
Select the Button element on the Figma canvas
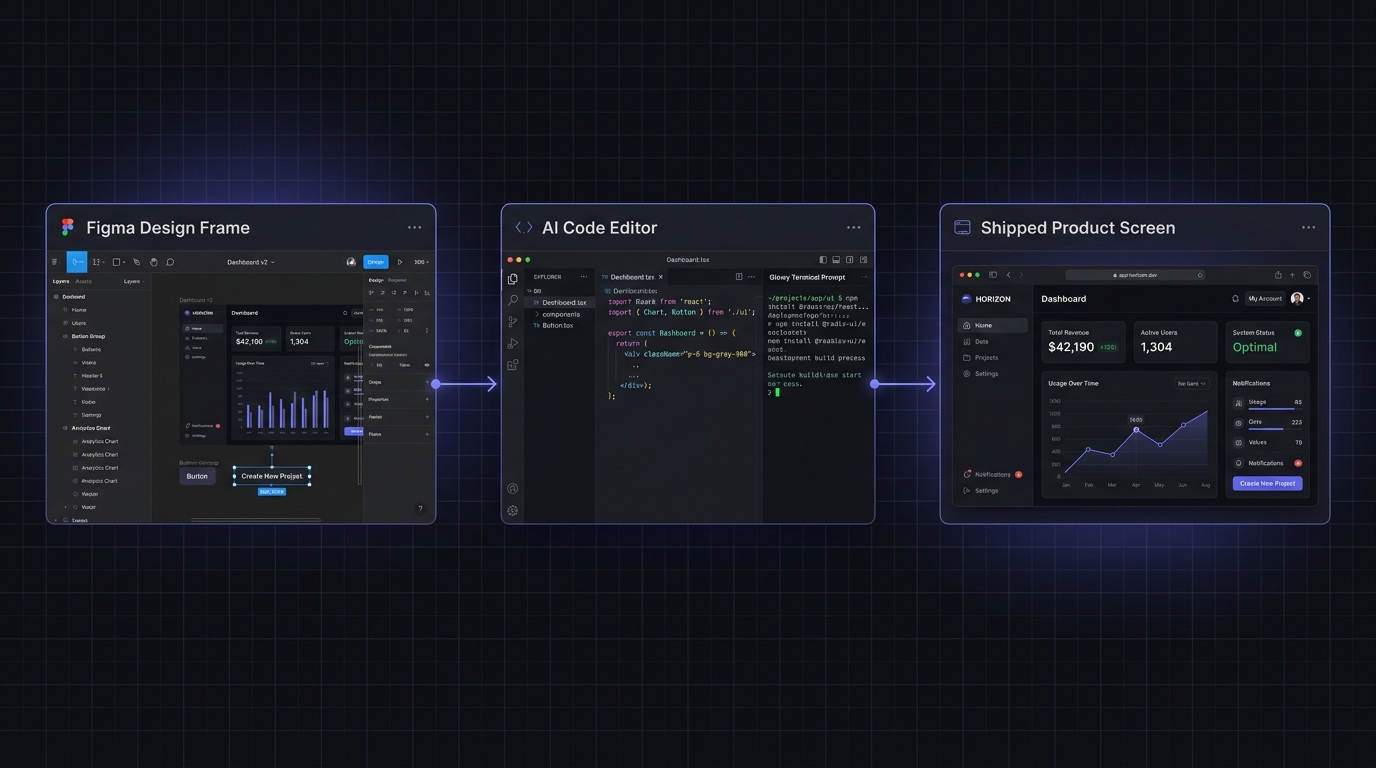[197, 476]
